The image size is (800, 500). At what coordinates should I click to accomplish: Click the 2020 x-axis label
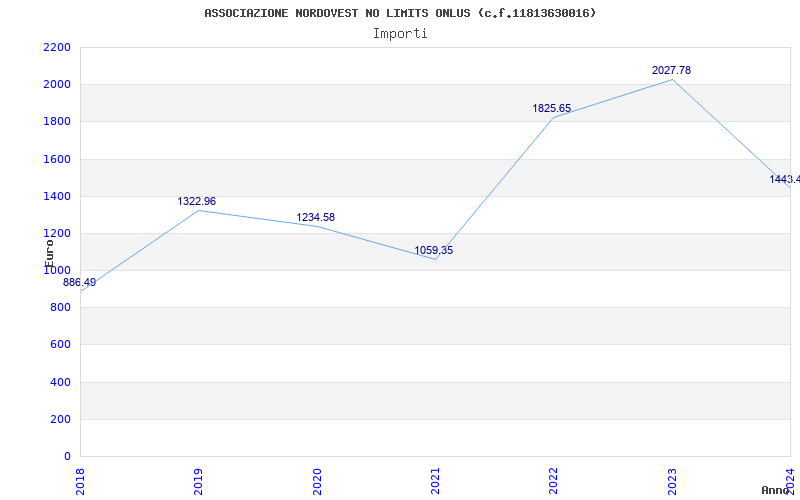[317, 482]
